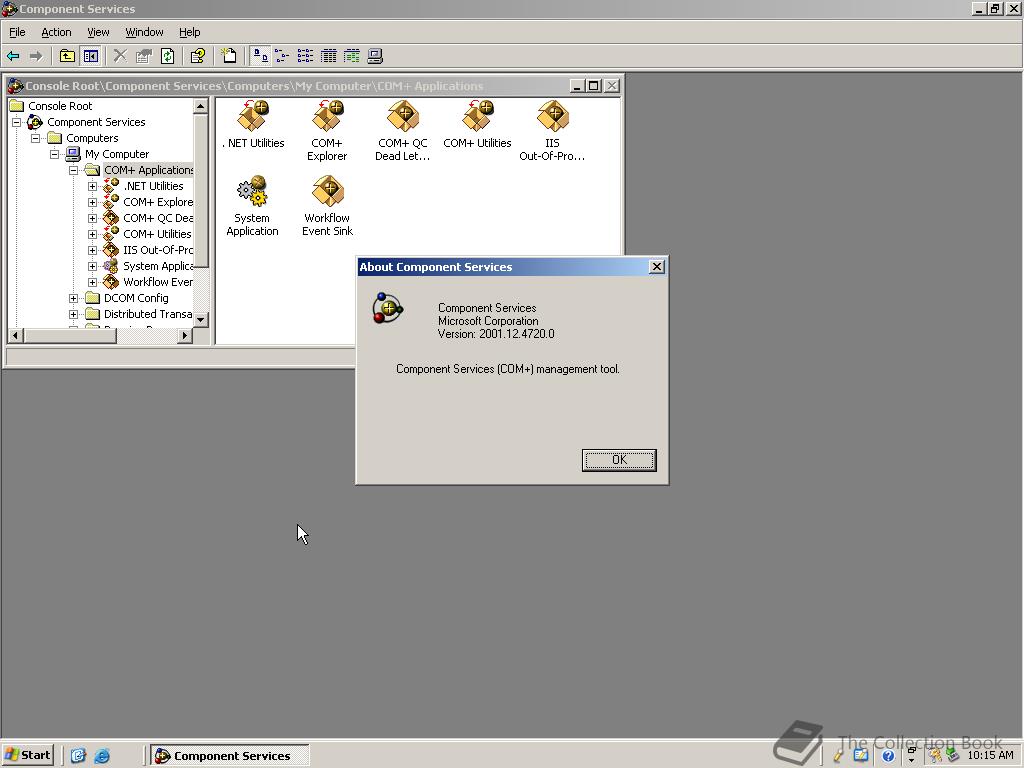Click the blue help tray icon
Screen dimensions: 1024x768
point(888,756)
